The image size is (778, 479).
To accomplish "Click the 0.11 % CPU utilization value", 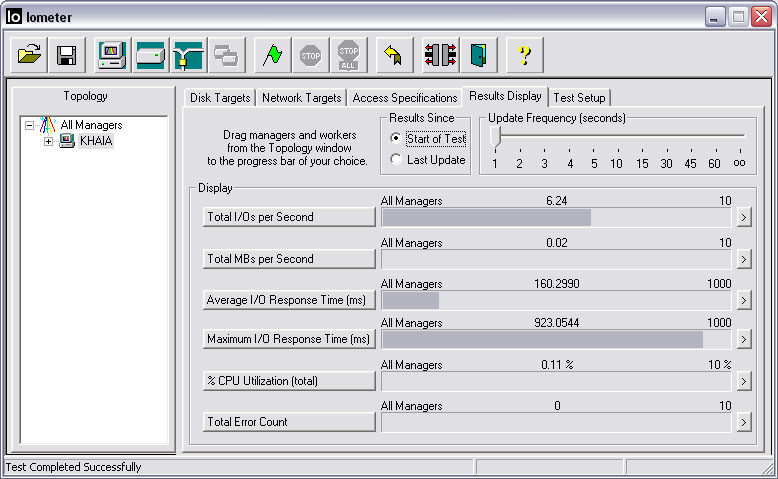I will (x=556, y=365).
